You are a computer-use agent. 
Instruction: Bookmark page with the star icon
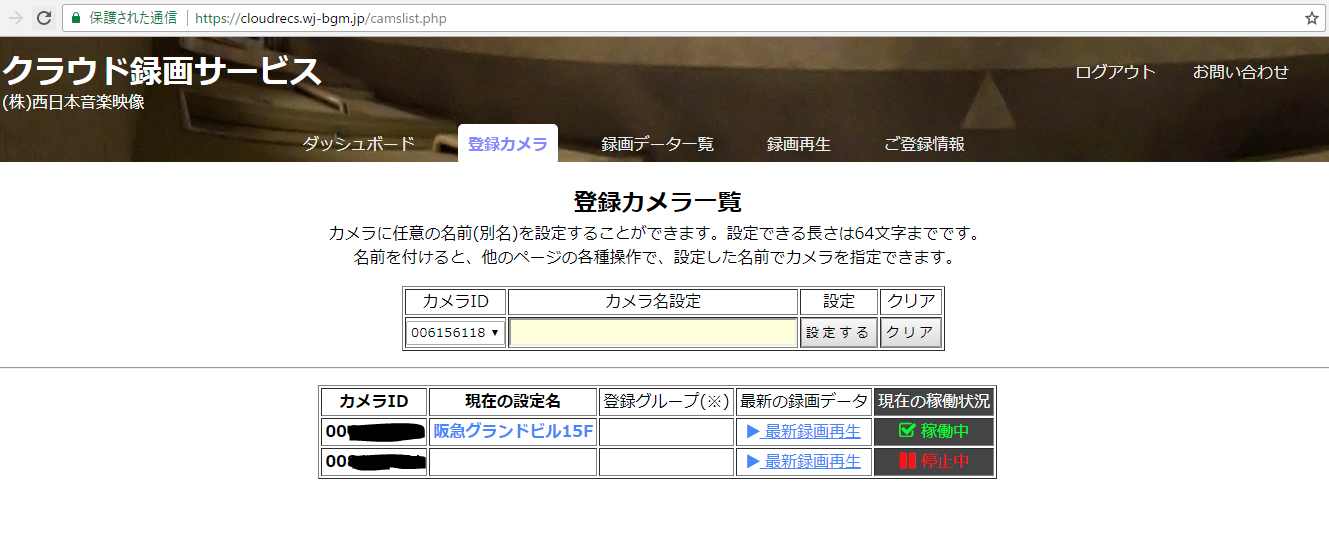1311,18
